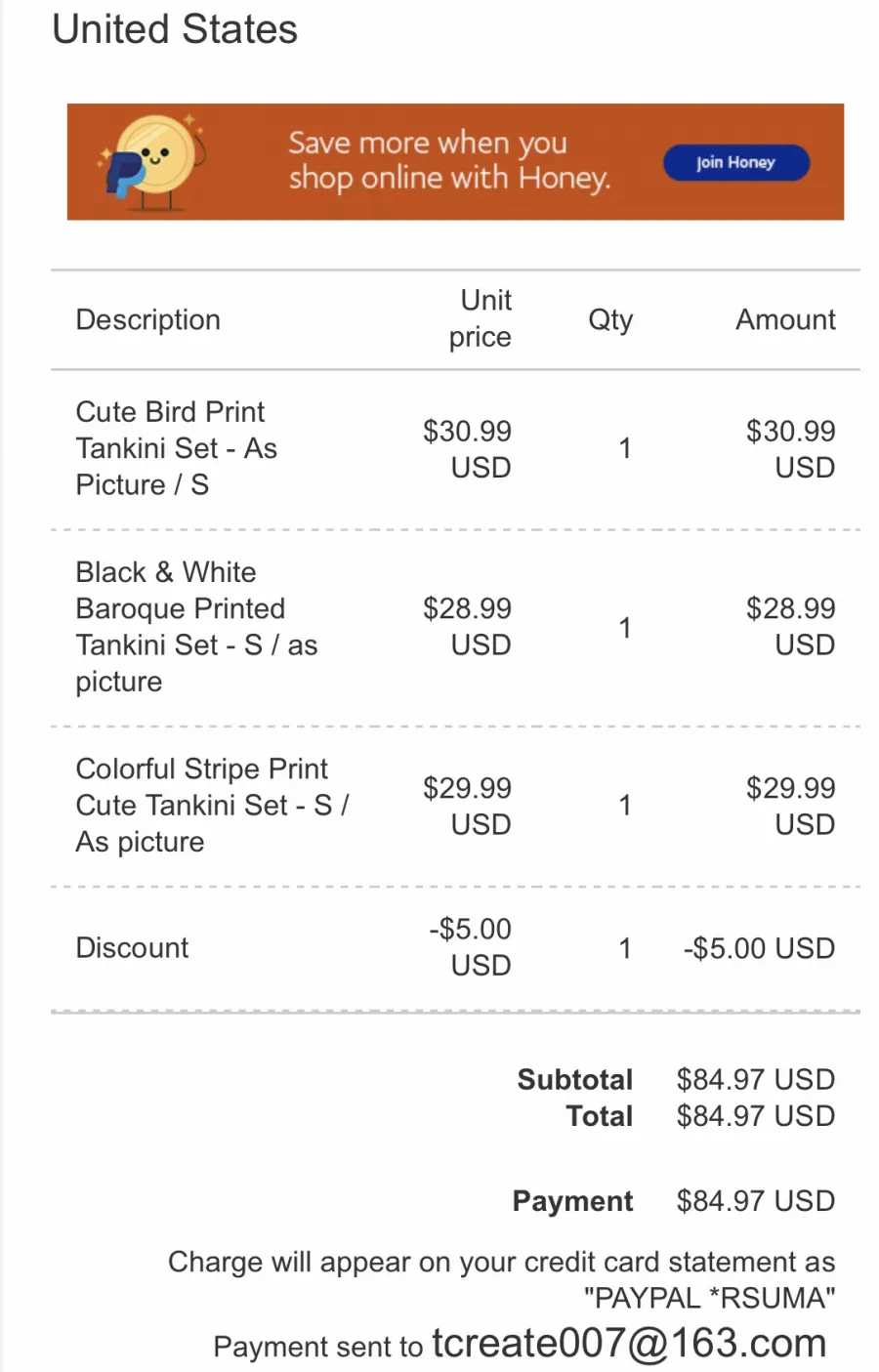Viewport: 879px width, 1372px height.
Task: Click the Colorful Stripe Print Tankini item
Action: [x=212, y=806]
